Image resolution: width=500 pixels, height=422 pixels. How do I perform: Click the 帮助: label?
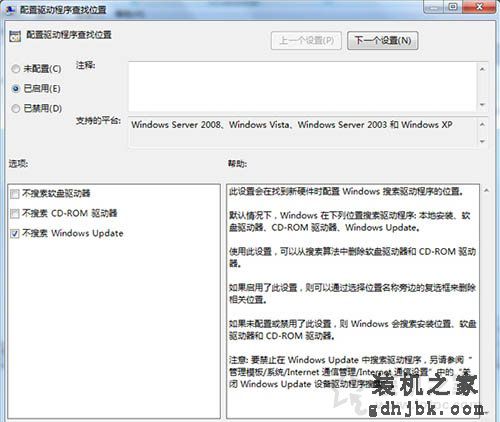point(238,163)
